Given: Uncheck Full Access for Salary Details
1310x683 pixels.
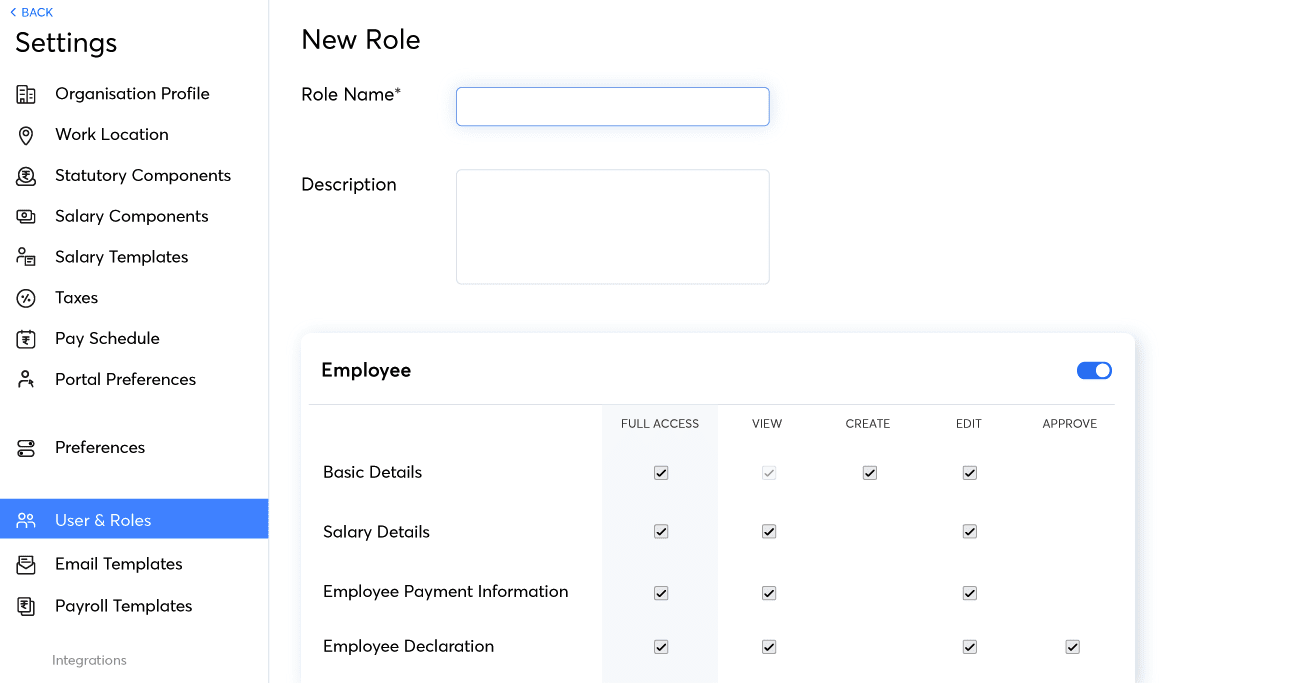Looking at the screenshot, I should click(661, 532).
